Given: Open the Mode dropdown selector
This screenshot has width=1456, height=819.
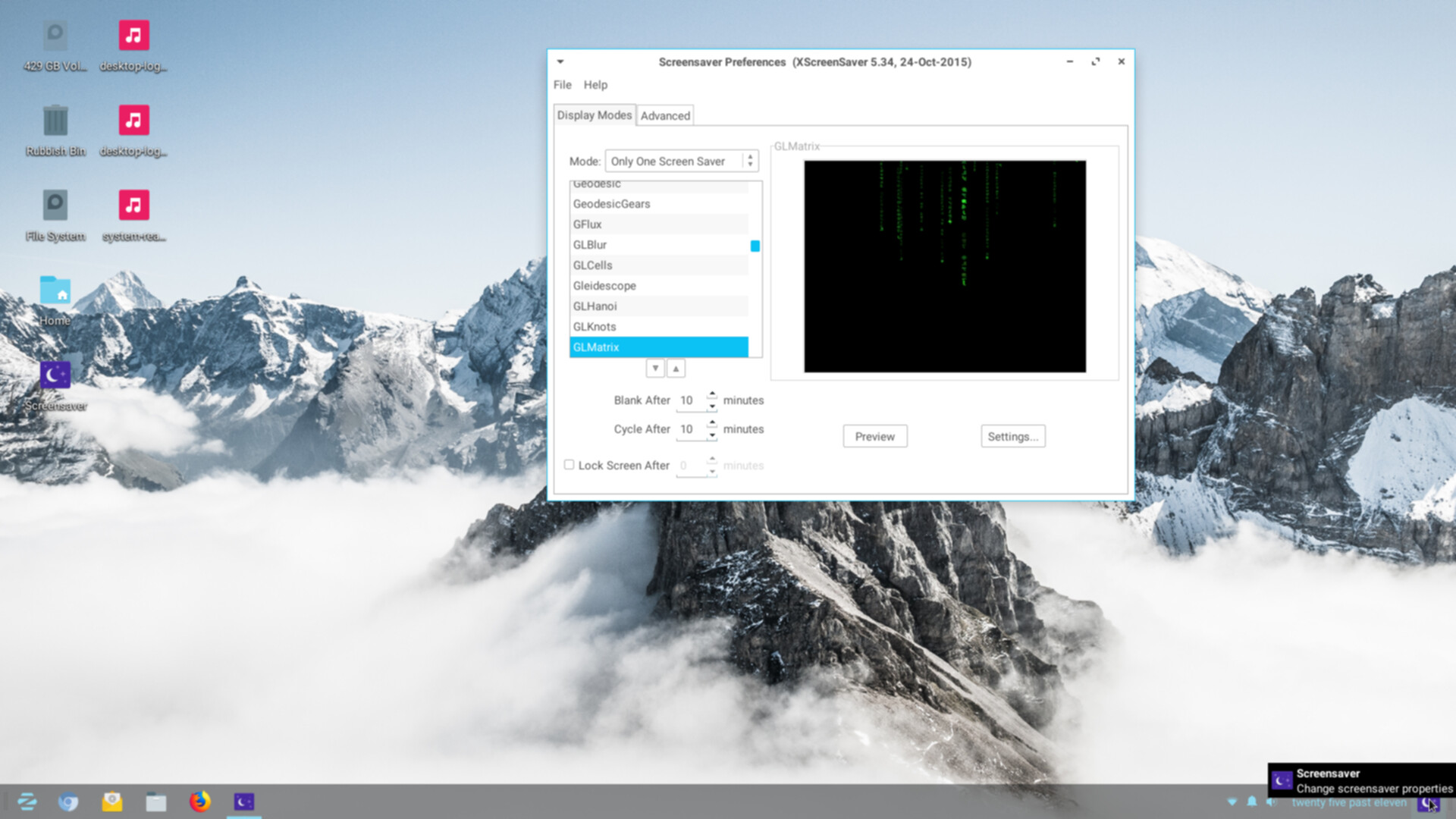Looking at the screenshot, I should click(x=681, y=161).
